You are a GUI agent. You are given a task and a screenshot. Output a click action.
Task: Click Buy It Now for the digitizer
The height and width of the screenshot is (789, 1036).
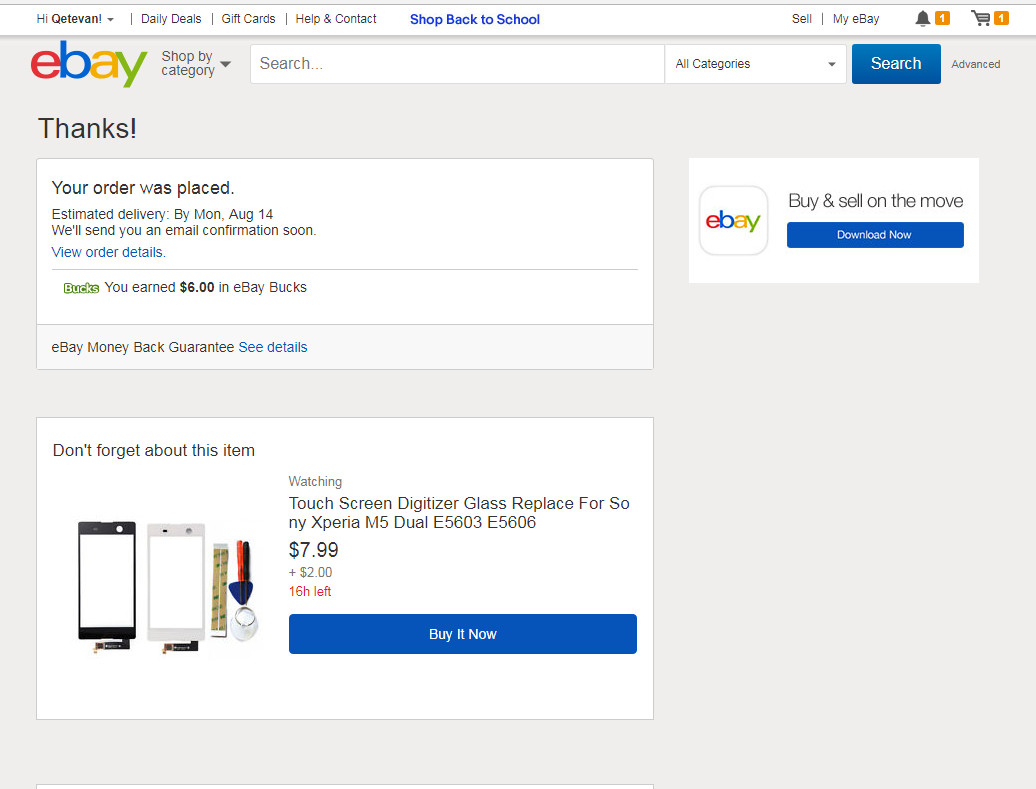(462, 634)
